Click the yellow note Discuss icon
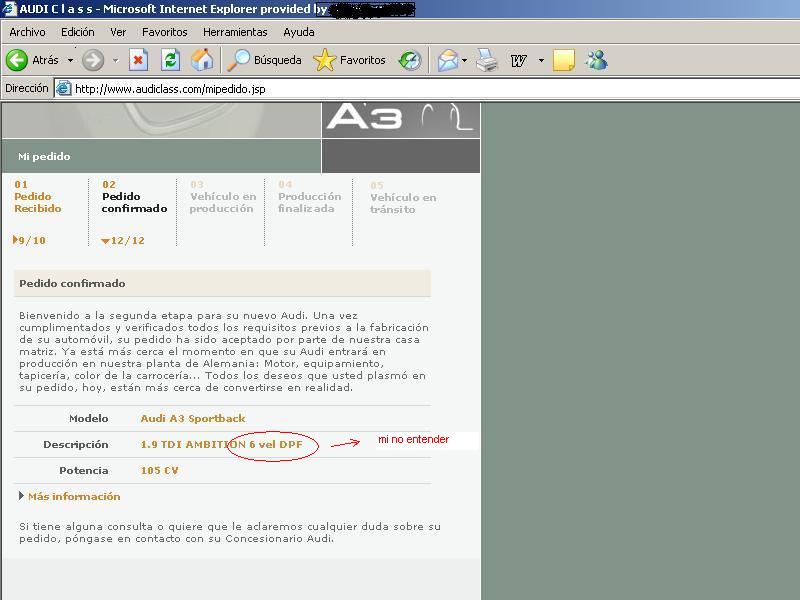The image size is (800, 600). point(564,60)
